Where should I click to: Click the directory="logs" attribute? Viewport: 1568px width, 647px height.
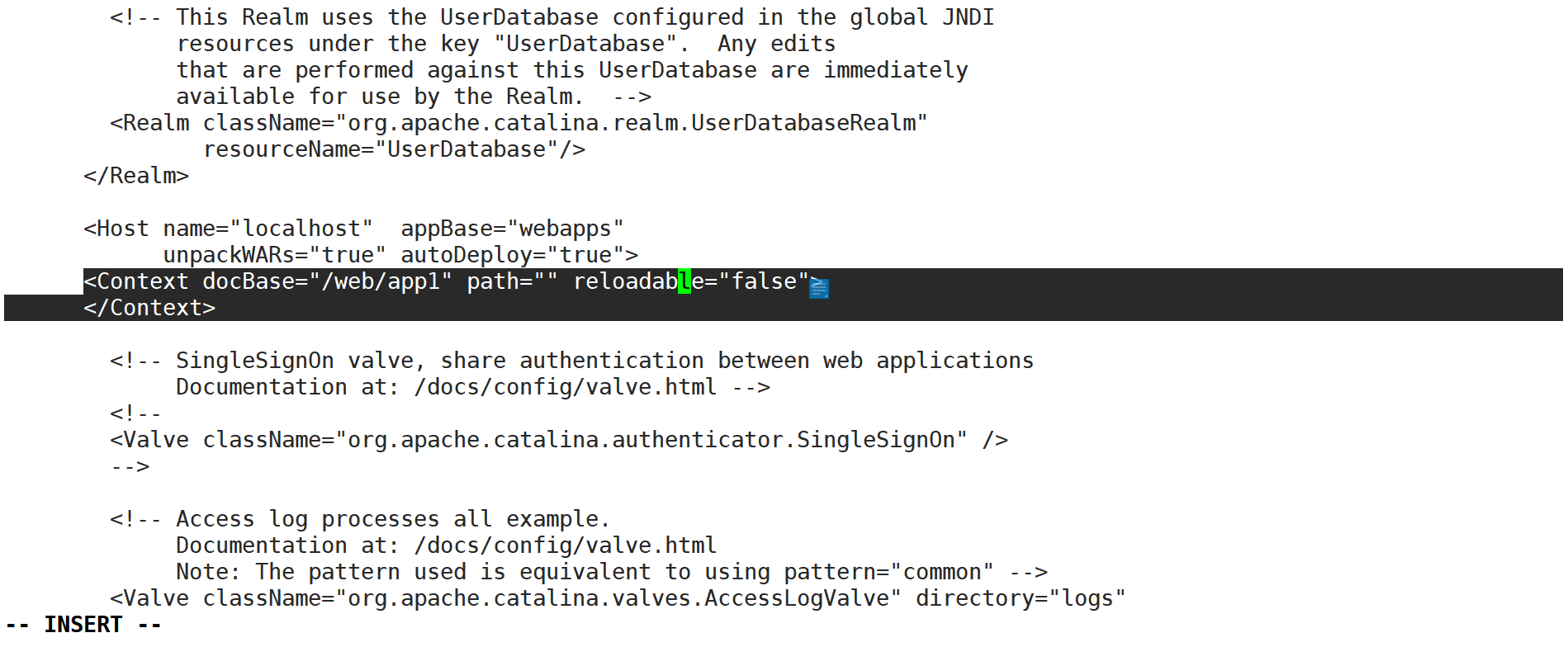(1021, 598)
